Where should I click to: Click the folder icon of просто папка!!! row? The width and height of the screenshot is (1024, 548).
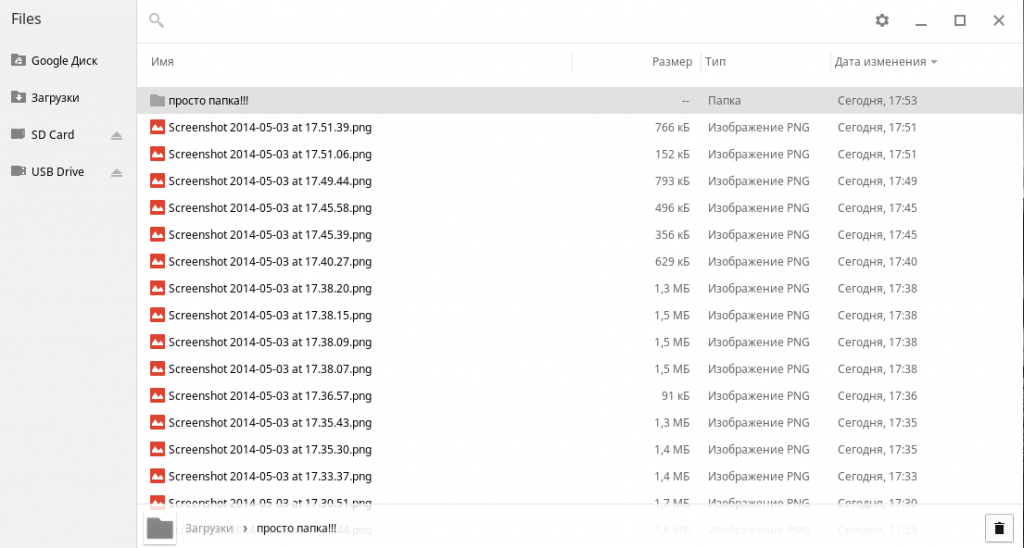tap(156, 101)
